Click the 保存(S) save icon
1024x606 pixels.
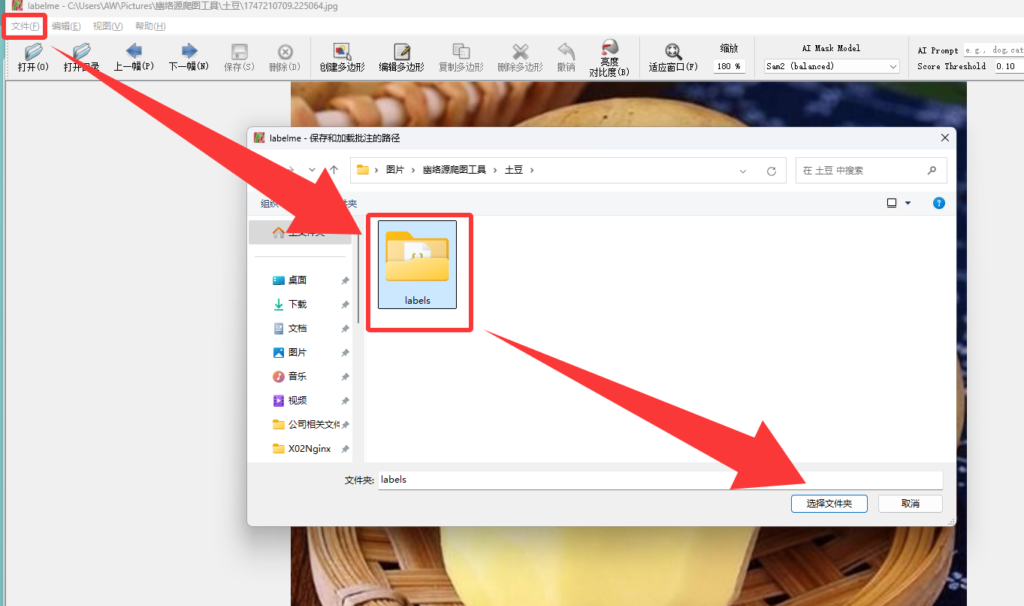[239, 57]
